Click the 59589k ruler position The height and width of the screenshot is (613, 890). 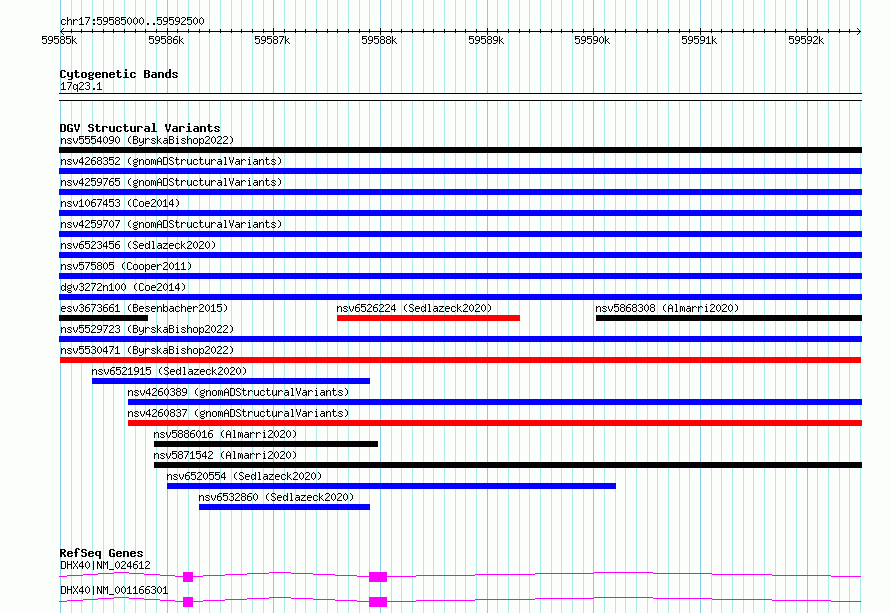point(486,40)
